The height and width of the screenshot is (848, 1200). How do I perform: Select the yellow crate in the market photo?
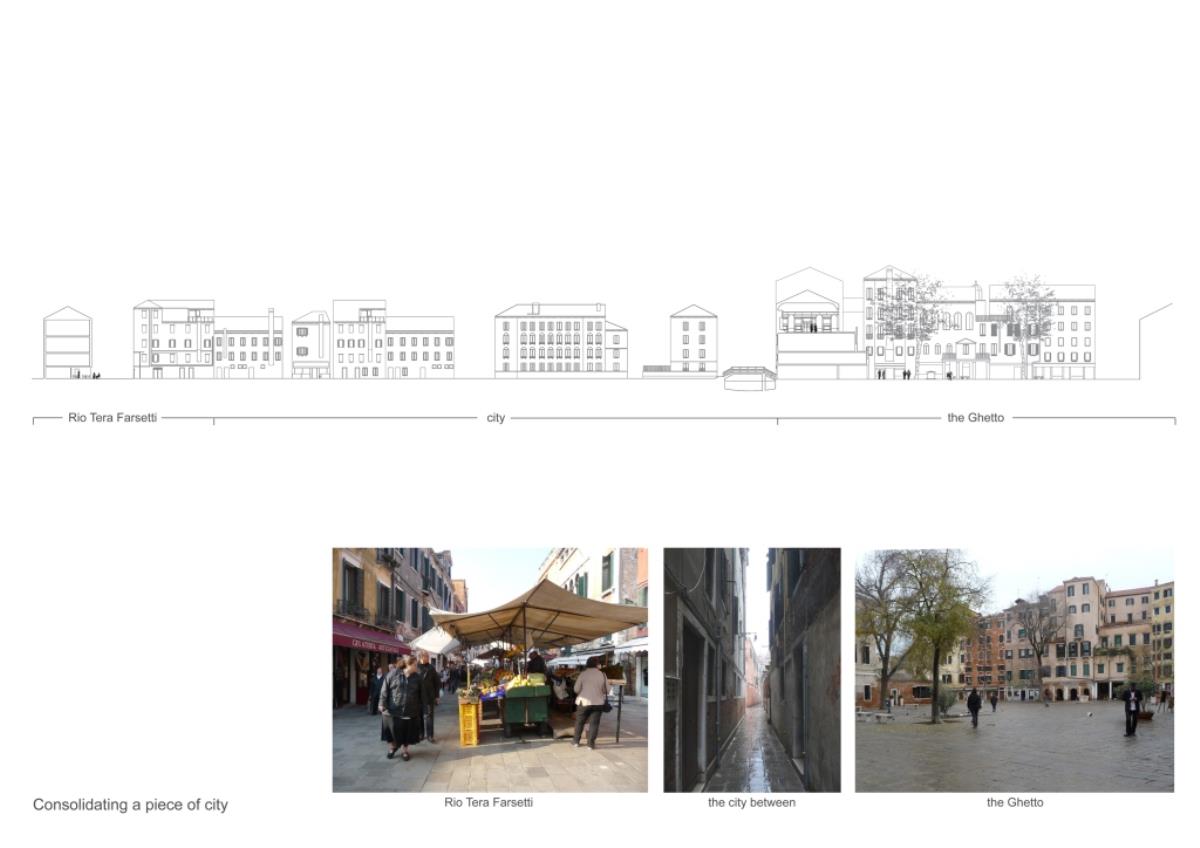pyautogui.click(x=468, y=722)
